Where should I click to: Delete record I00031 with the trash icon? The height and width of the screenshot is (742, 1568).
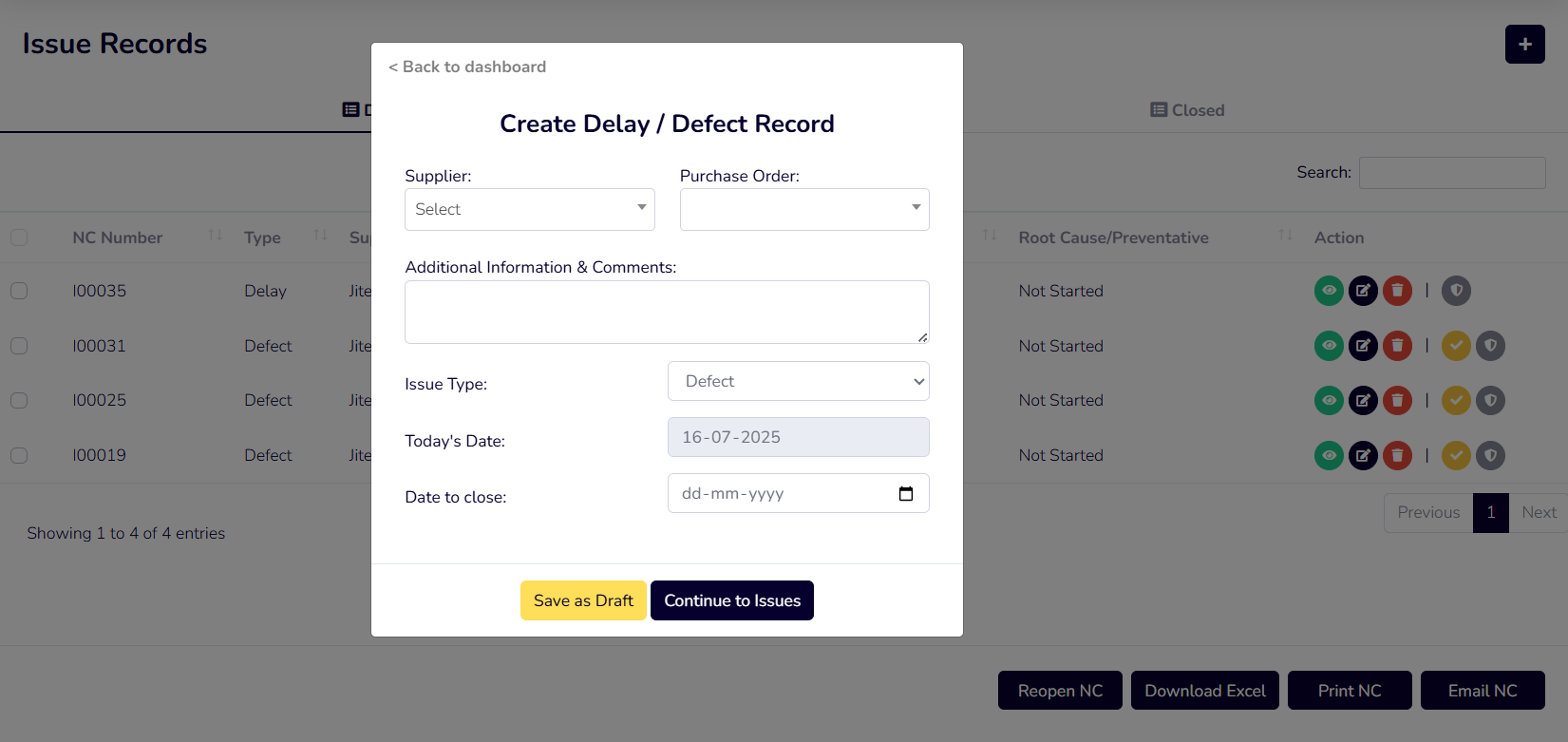1397,346
